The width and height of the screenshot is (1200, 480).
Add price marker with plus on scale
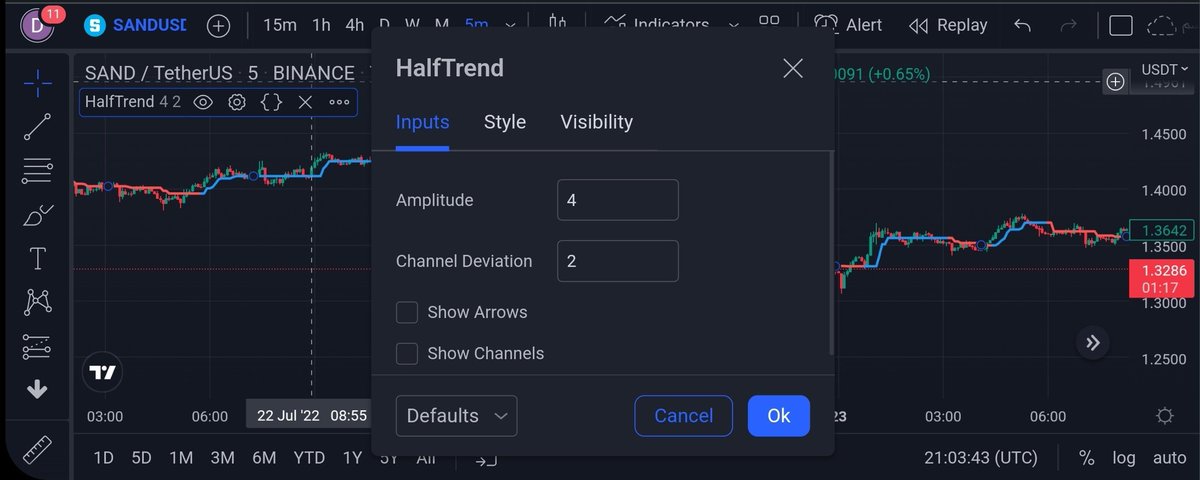click(1115, 82)
